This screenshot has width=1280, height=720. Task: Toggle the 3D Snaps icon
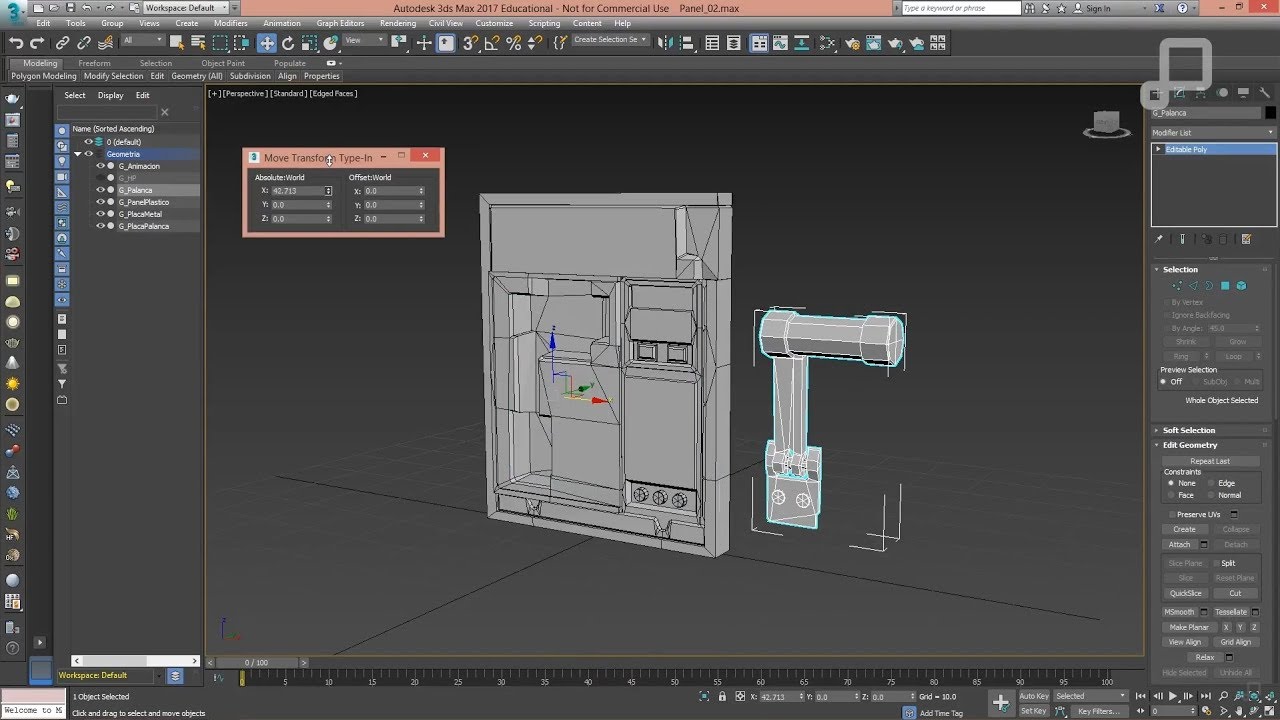click(x=470, y=43)
